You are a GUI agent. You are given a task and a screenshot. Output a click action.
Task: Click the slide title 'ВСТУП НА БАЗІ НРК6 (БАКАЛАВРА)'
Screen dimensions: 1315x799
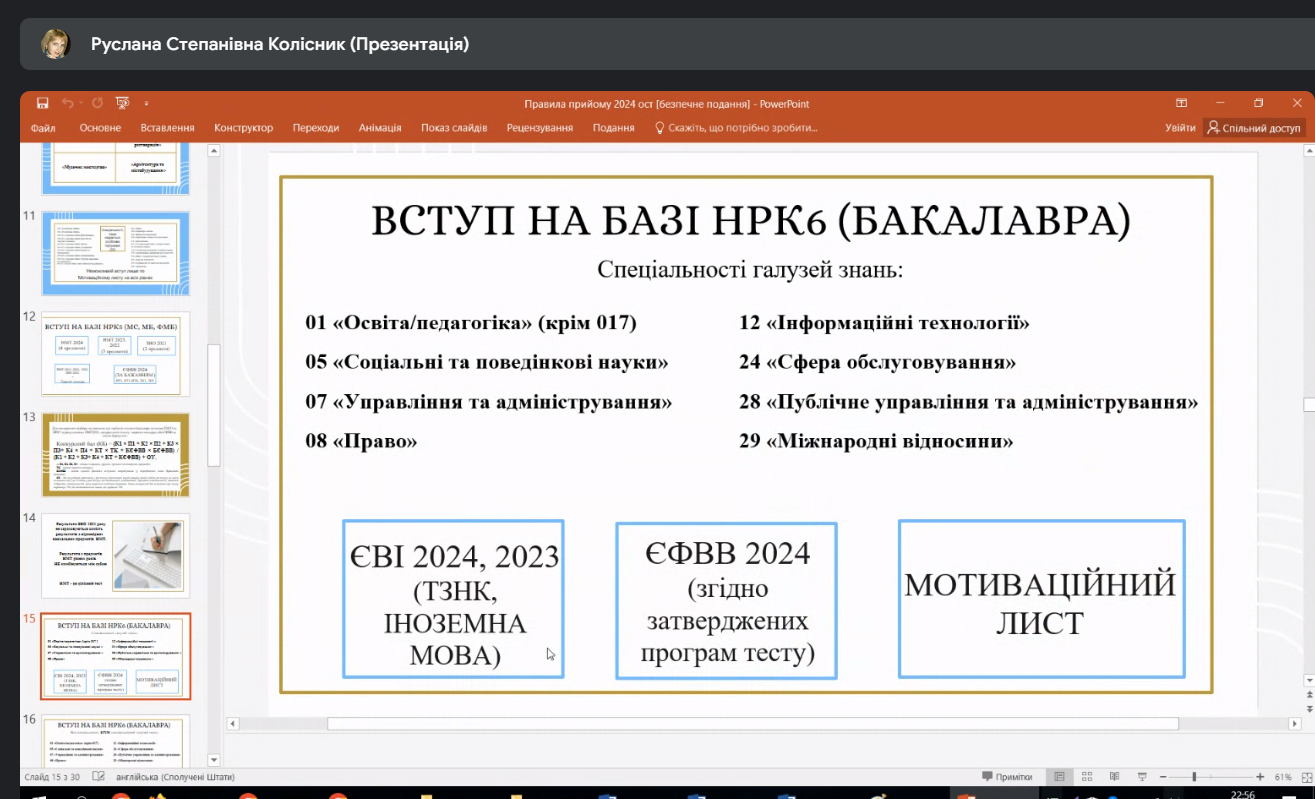[751, 221]
